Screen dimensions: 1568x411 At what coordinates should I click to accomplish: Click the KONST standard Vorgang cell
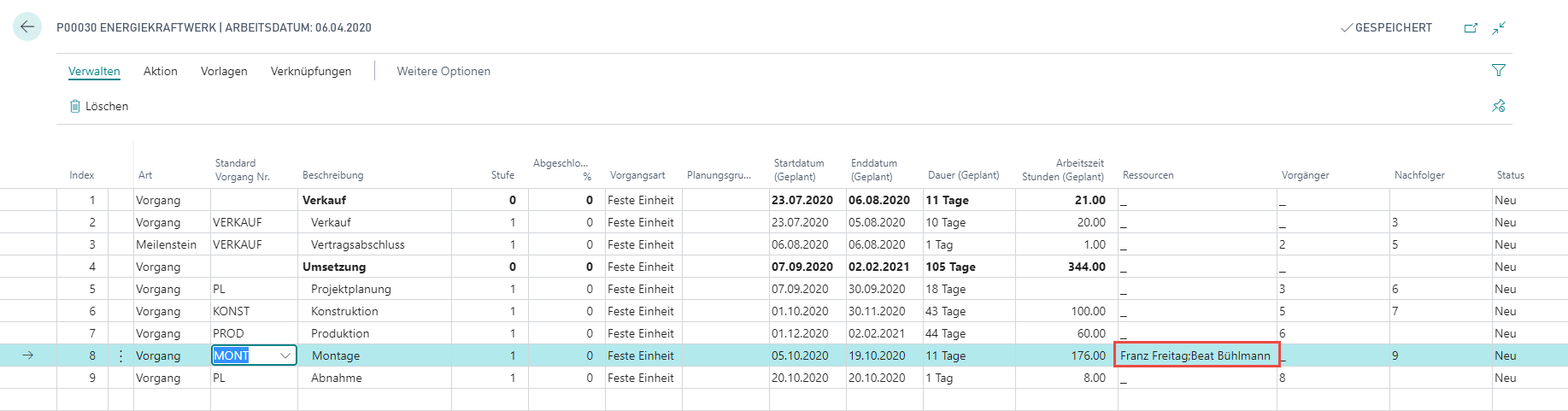(x=254, y=311)
